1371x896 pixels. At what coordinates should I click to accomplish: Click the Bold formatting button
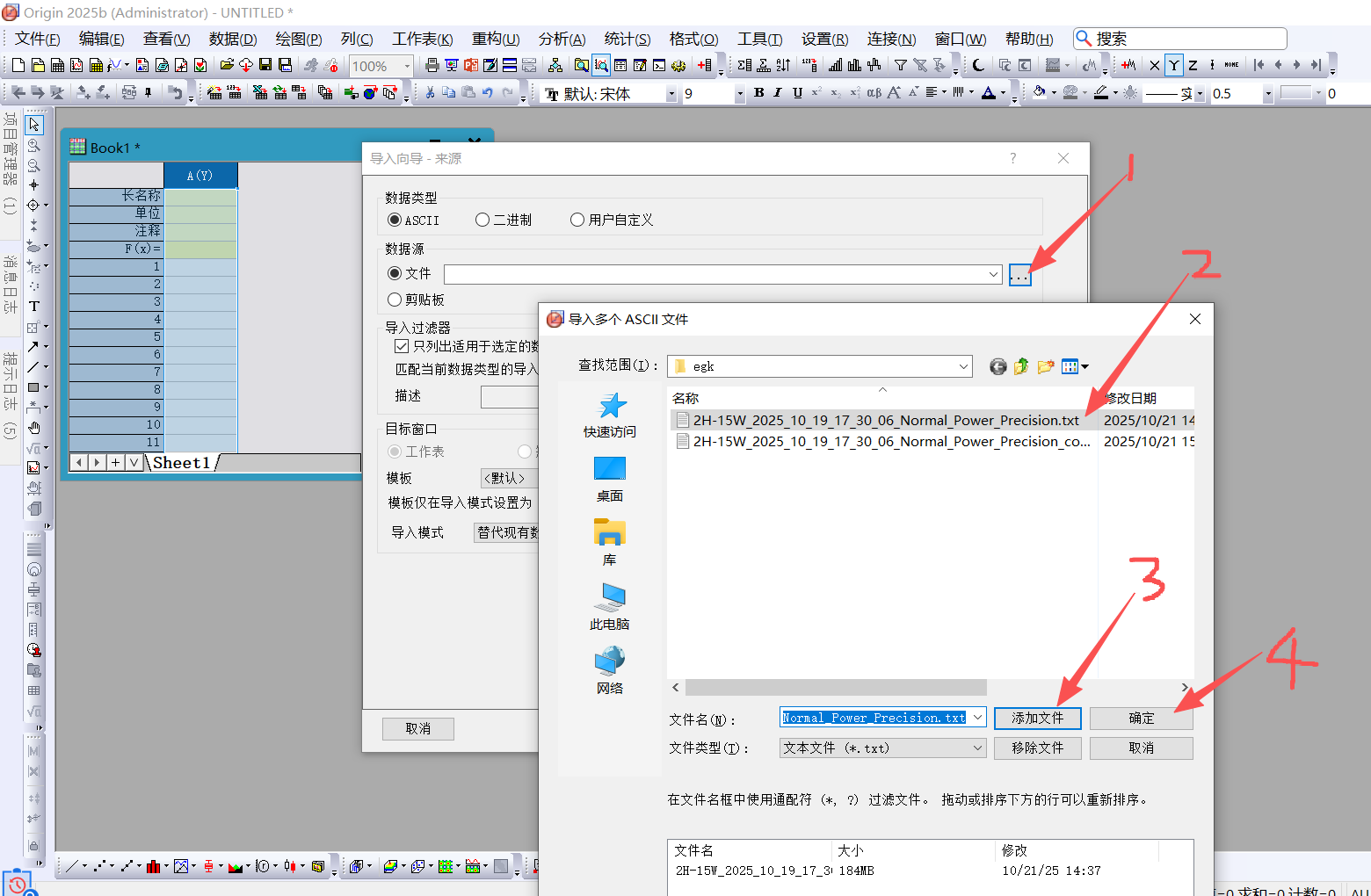click(759, 93)
